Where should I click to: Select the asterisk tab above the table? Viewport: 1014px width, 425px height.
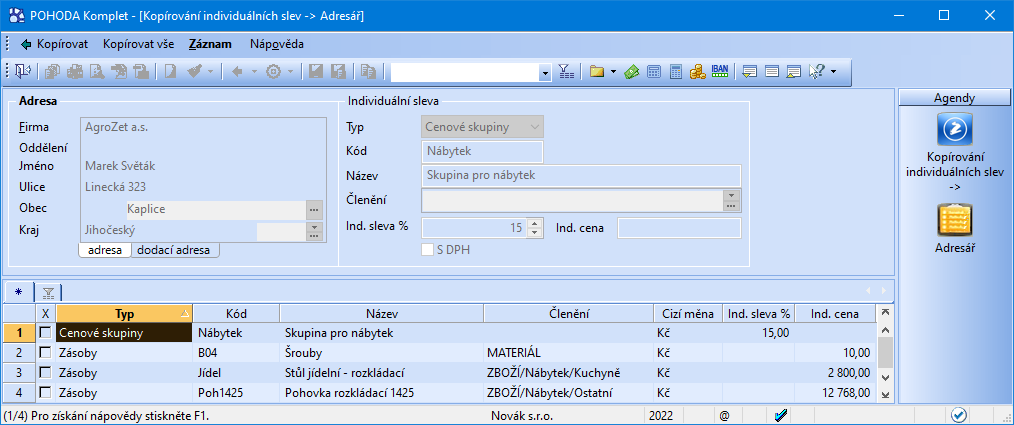(18, 293)
